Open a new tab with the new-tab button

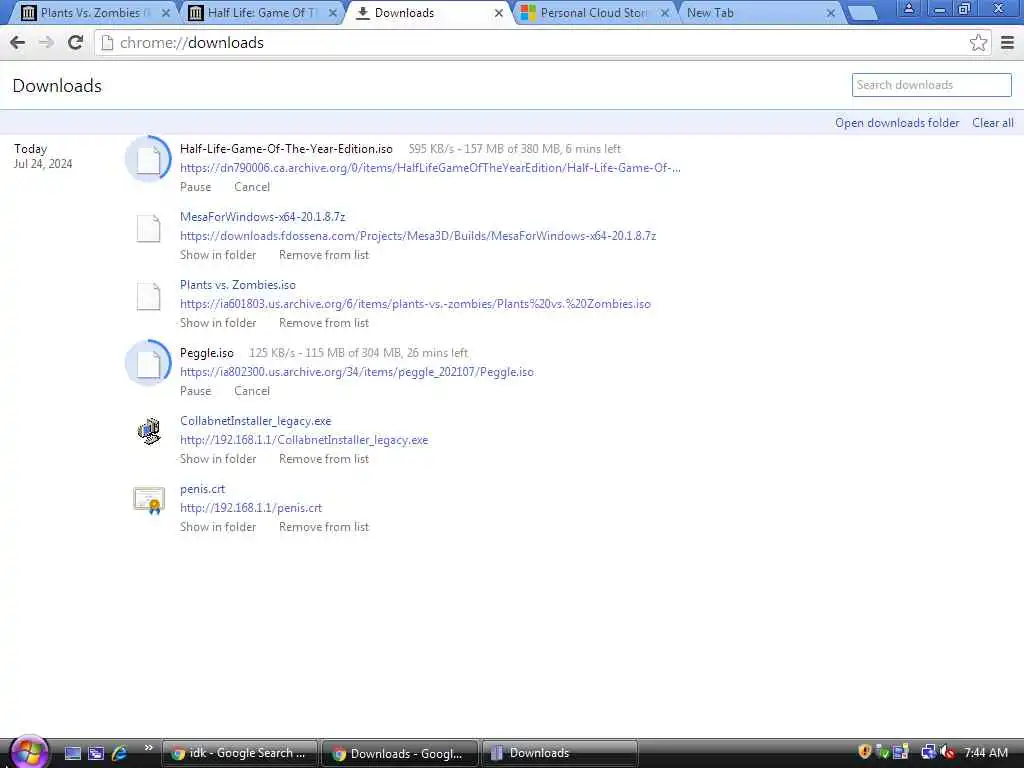click(862, 13)
